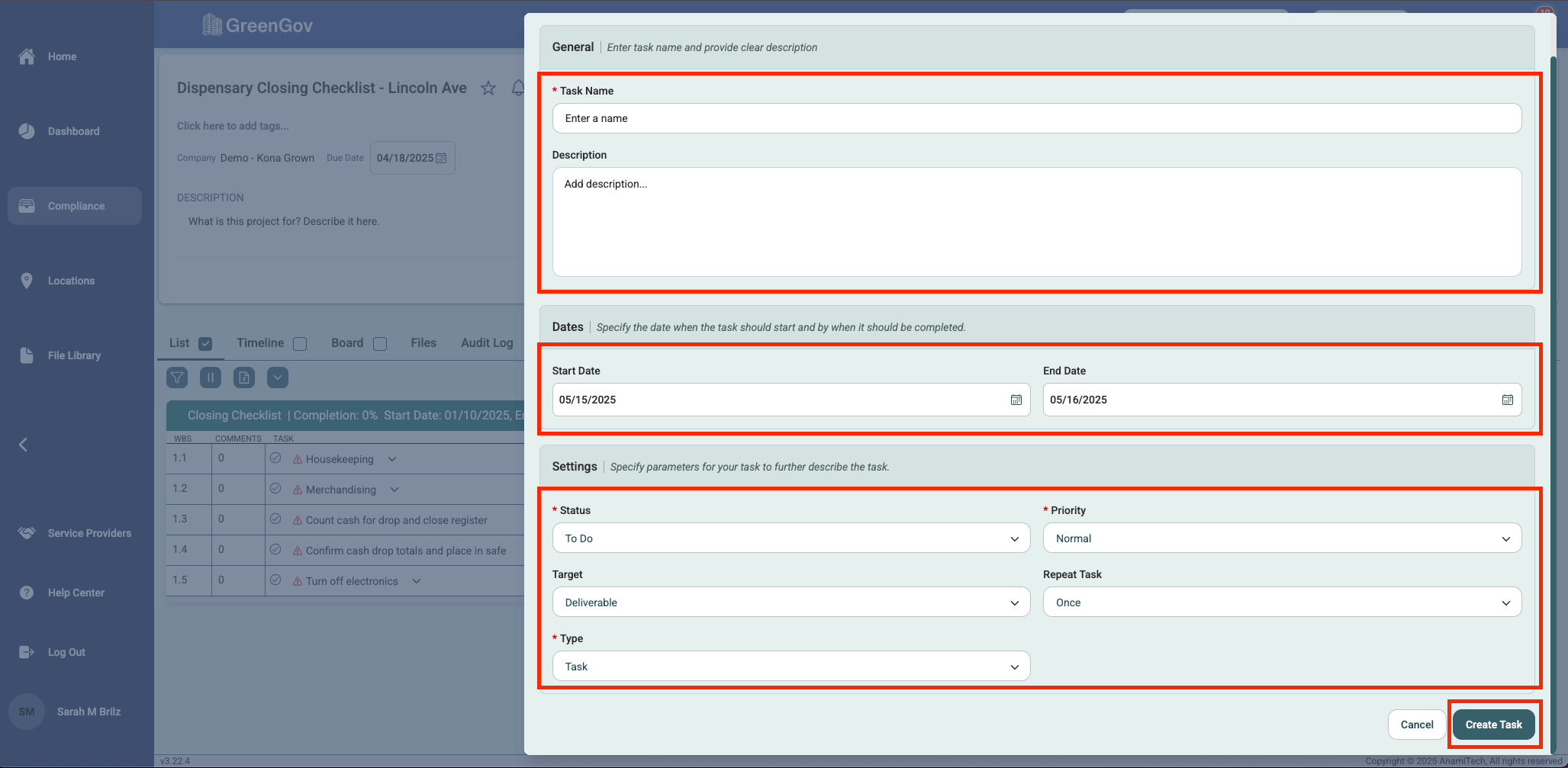Image resolution: width=1568 pixels, height=768 pixels.
Task: Toggle the List view checkbox
Action: pyautogui.click(x=205, y=344)
